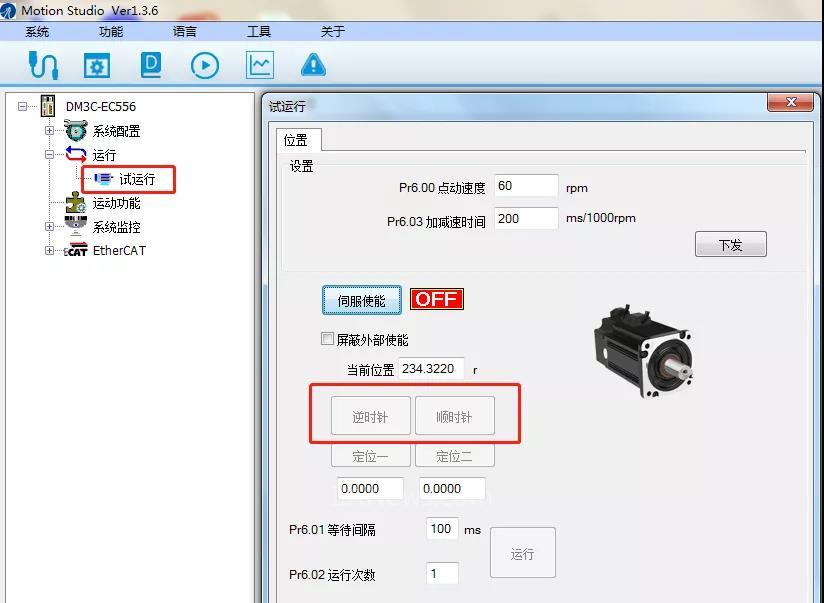This screenshot has width=824, height=603.
Task: Click the Pr6.01 等待间隔 input field
Action: (x=442, y=528)
